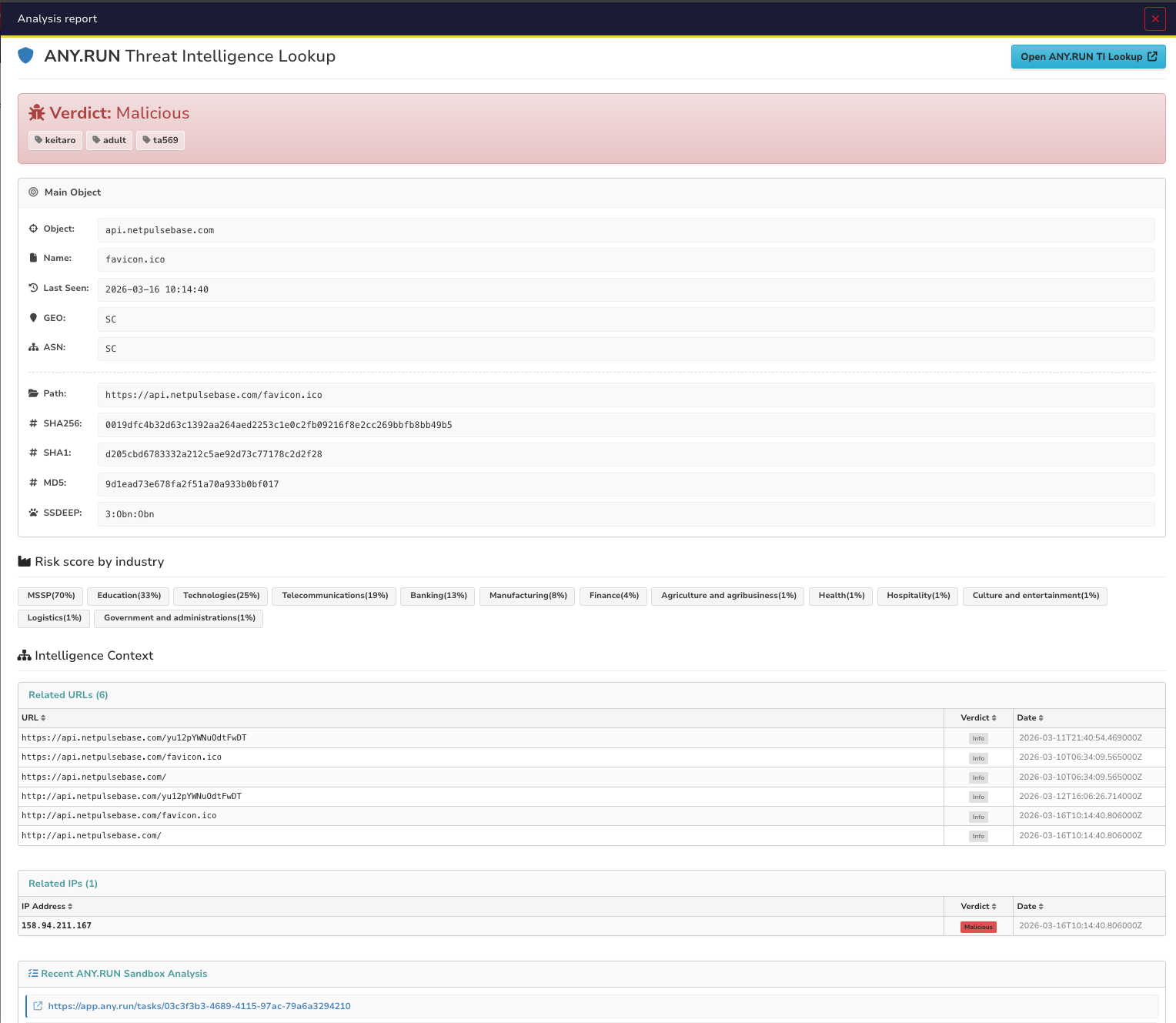Select the Technologies(25%) industry badge
Screen dimensions: 1176x1023
point(222,596)
